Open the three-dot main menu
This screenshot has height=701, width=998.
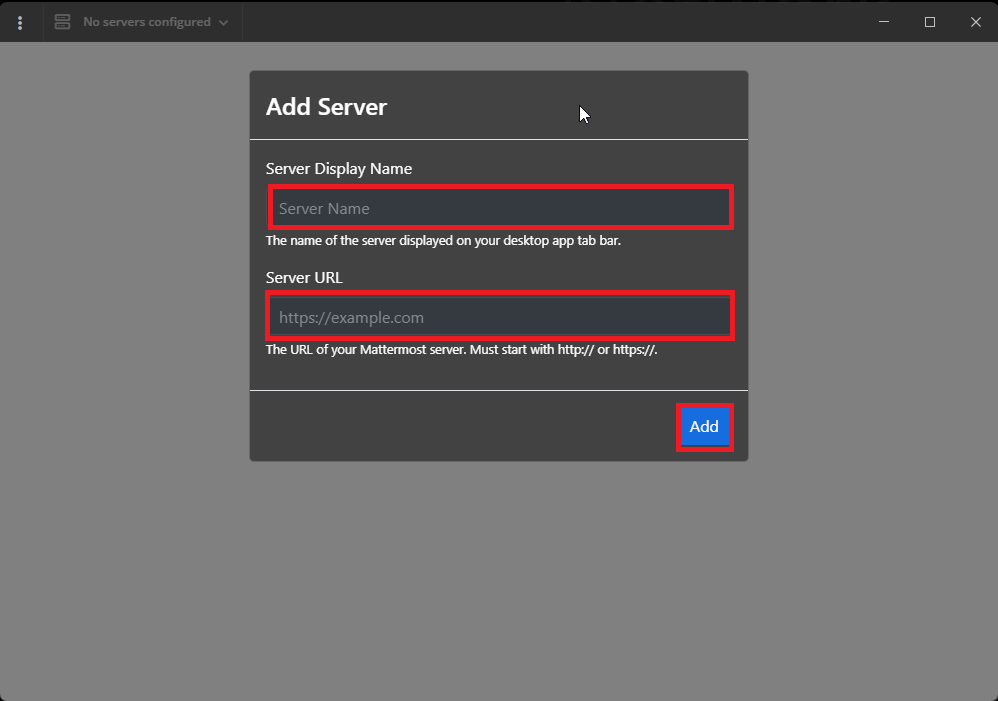click(x=20, y=22)
